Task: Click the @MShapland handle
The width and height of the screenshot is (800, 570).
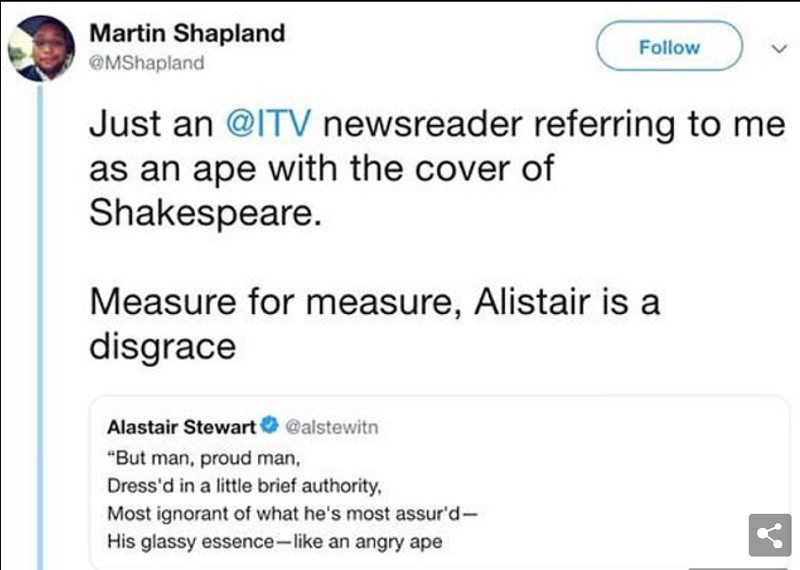Action: pyautogui.click(x=147, y=63)
